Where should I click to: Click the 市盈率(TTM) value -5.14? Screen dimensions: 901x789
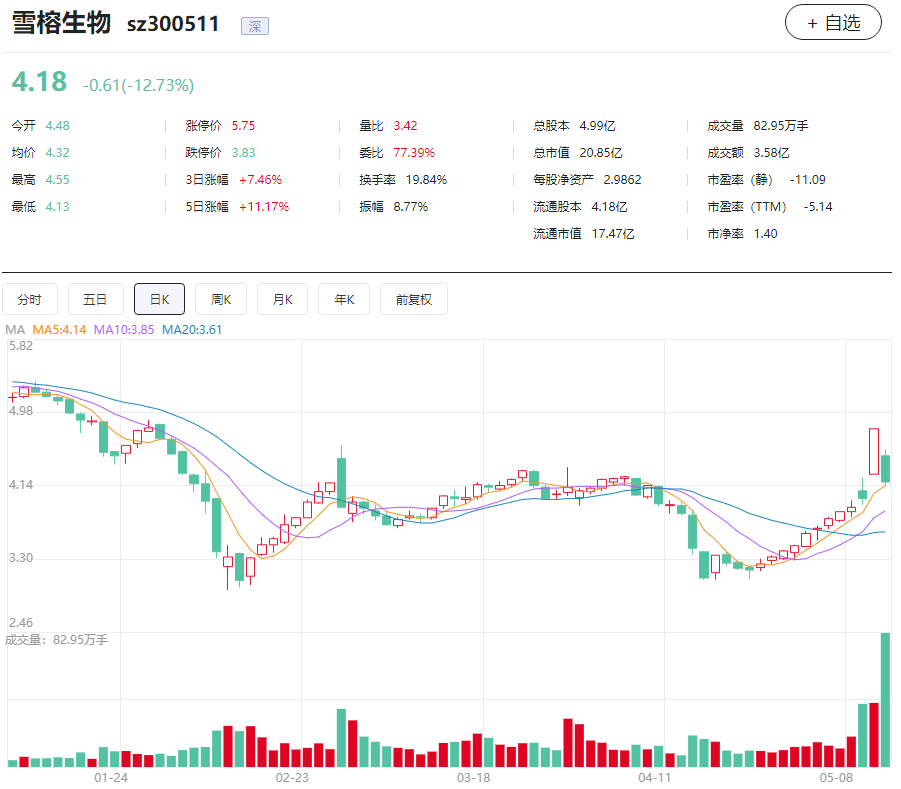818,207
